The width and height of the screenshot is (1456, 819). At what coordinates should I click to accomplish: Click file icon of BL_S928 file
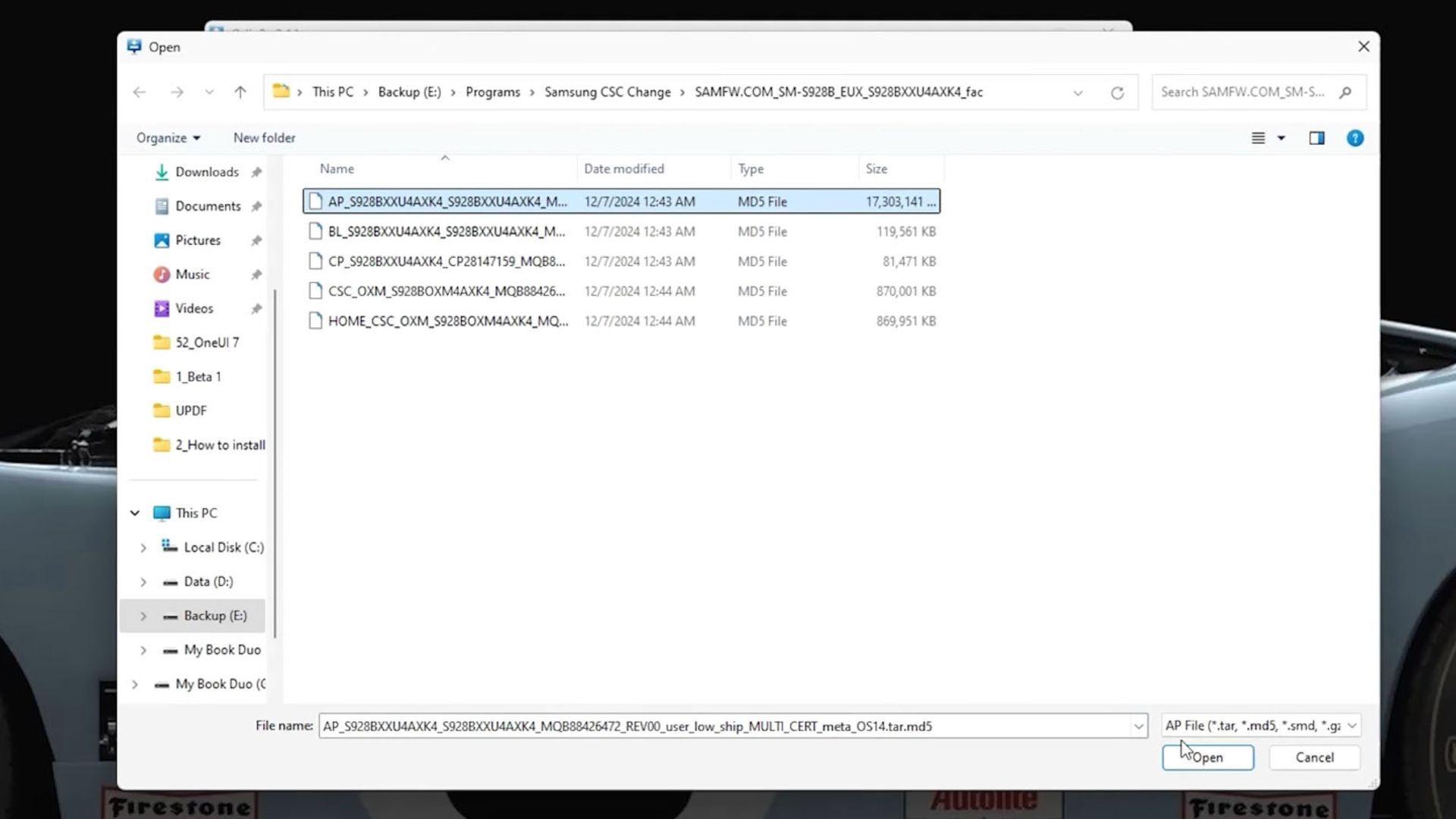315,231
